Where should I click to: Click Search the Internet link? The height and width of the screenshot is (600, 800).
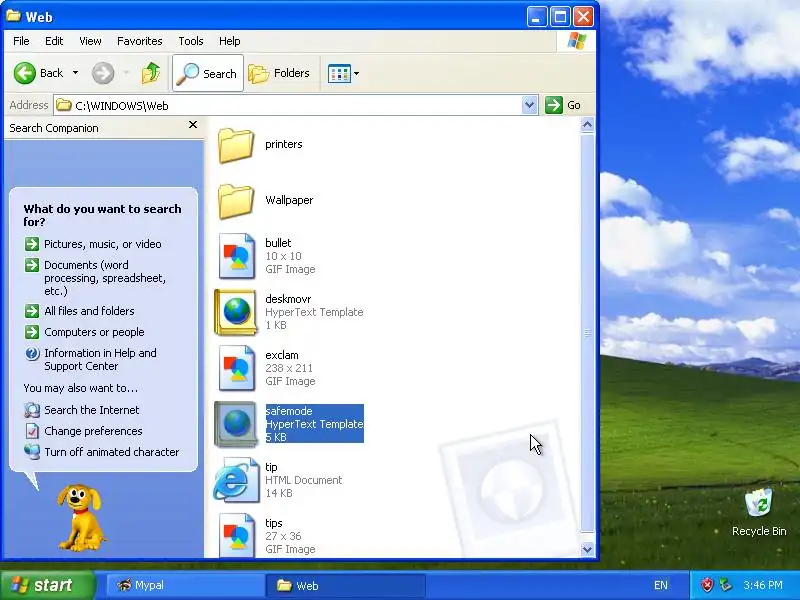pos(92,410)
